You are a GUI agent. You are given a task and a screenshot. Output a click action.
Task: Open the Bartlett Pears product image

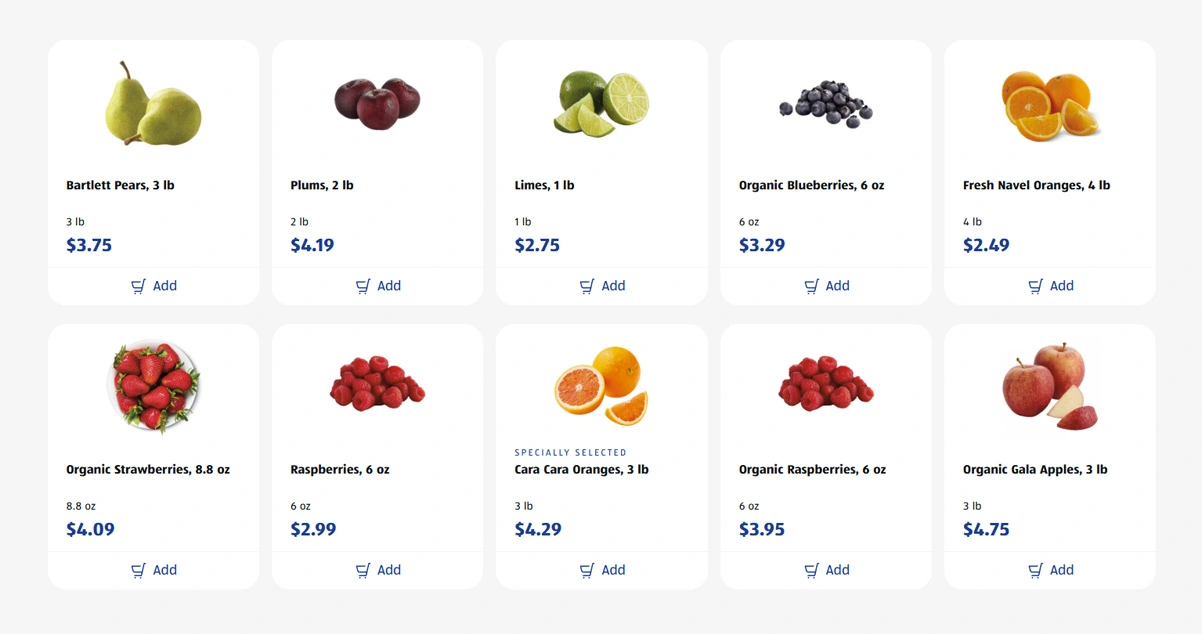[153, 104]
